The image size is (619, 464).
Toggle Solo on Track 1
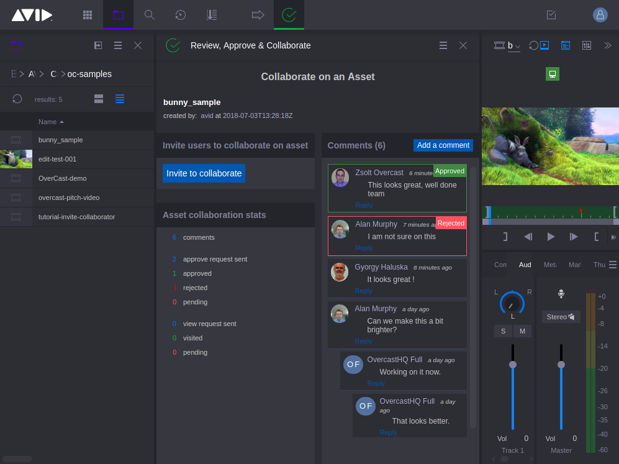(x=503, y=331)
